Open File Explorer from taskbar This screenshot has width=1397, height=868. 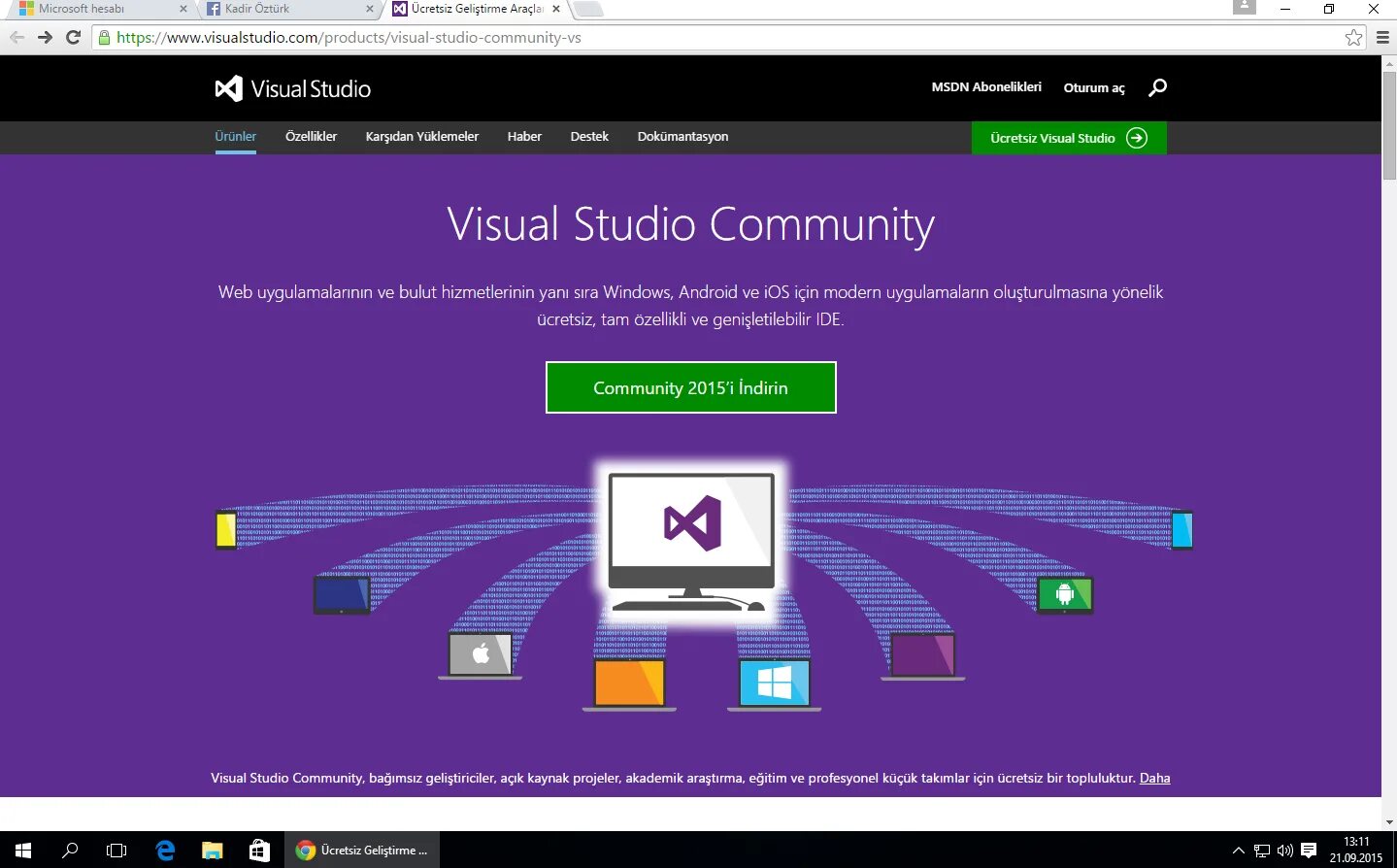tap(212, 851)
